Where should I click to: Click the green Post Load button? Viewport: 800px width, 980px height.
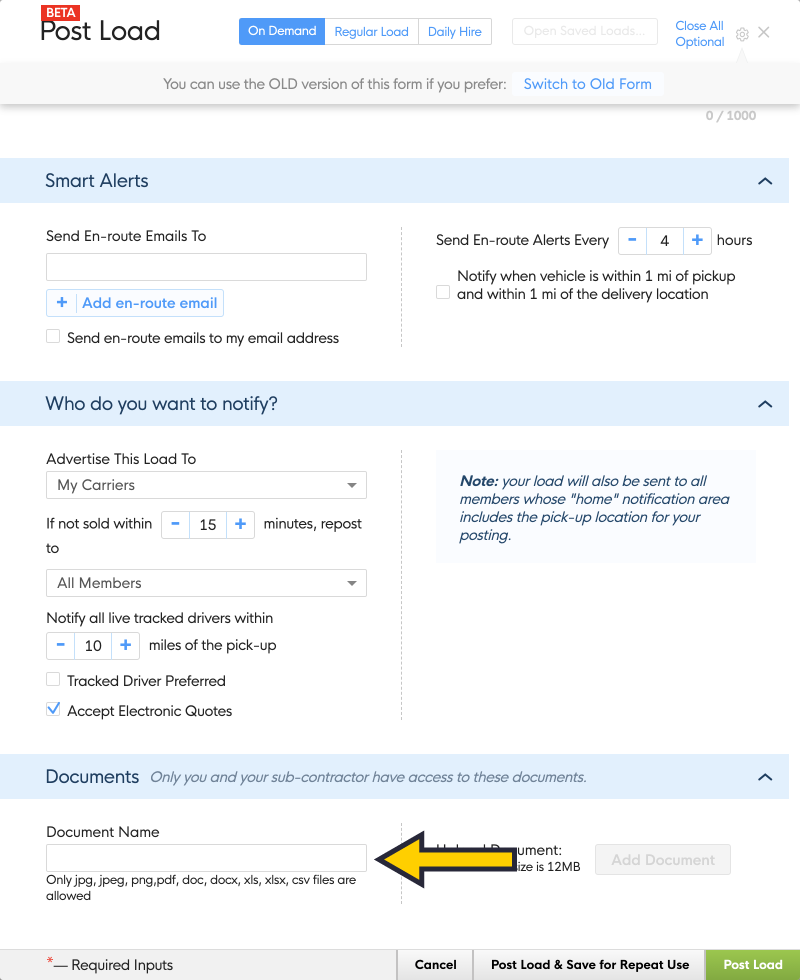752,965
